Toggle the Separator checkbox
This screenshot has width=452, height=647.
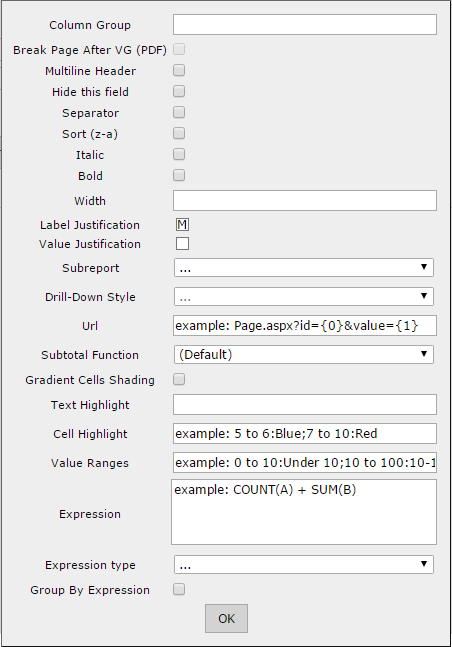click(x=179, y=113)
